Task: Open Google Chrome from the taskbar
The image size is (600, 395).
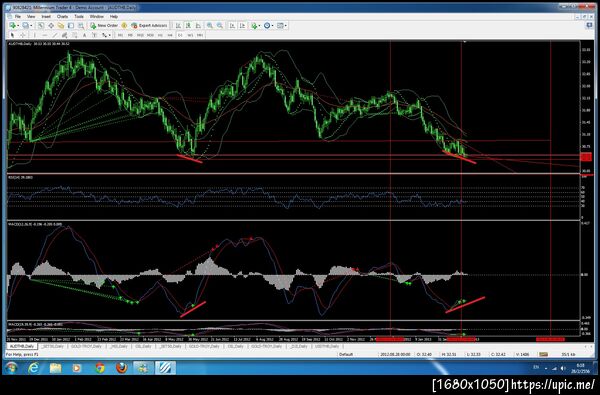Action: point(100,368)
